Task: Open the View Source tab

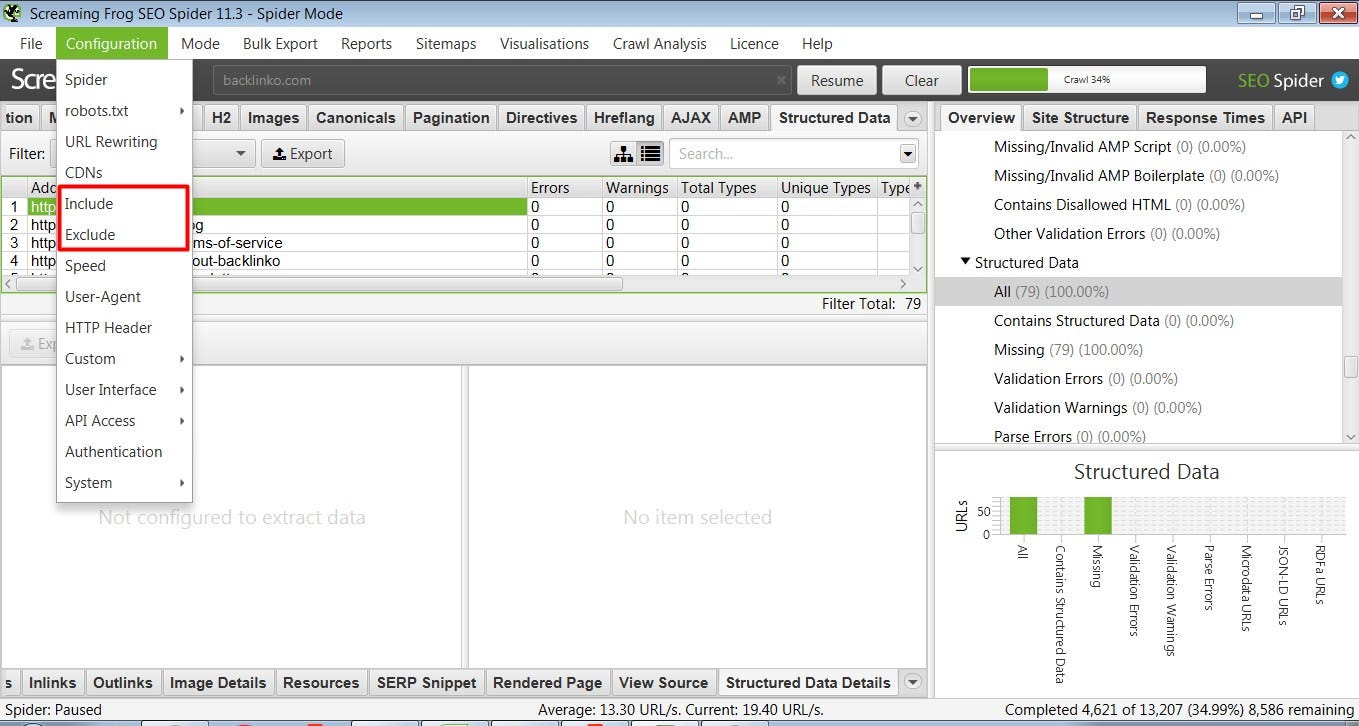Action: (664, 683)
